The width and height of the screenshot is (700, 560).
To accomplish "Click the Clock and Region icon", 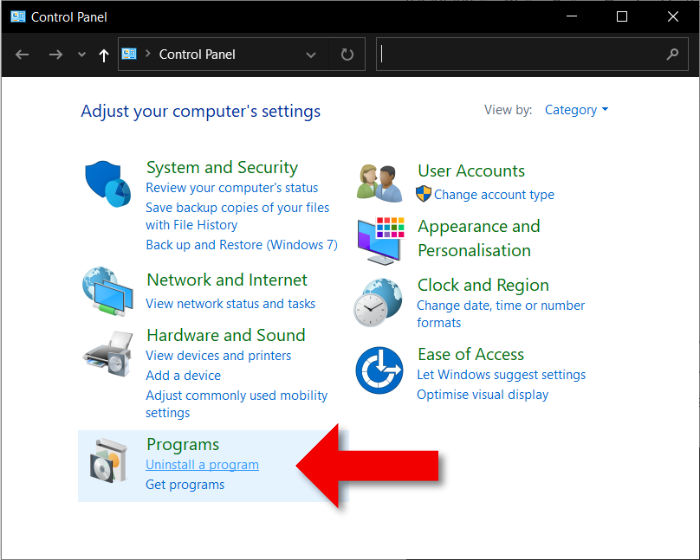I will (x=378, y=302).
